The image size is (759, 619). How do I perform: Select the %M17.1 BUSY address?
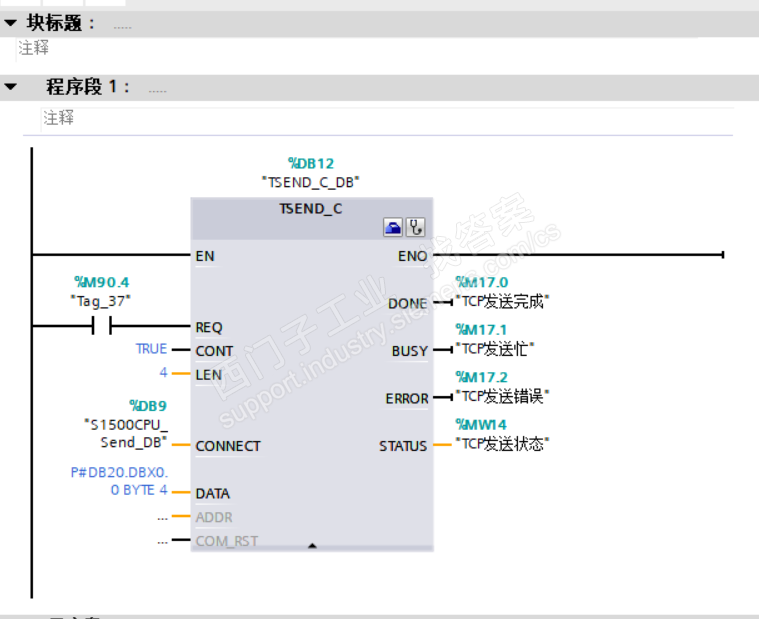481,330
